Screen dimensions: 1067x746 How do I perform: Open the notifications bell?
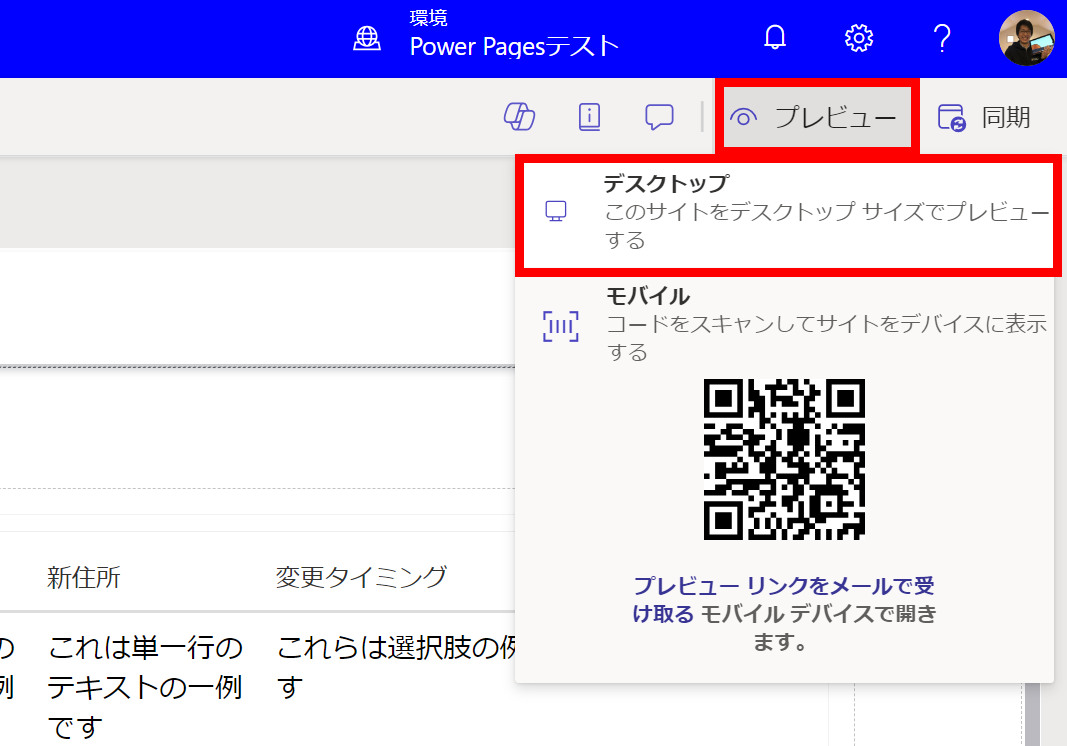click(774, 37)
